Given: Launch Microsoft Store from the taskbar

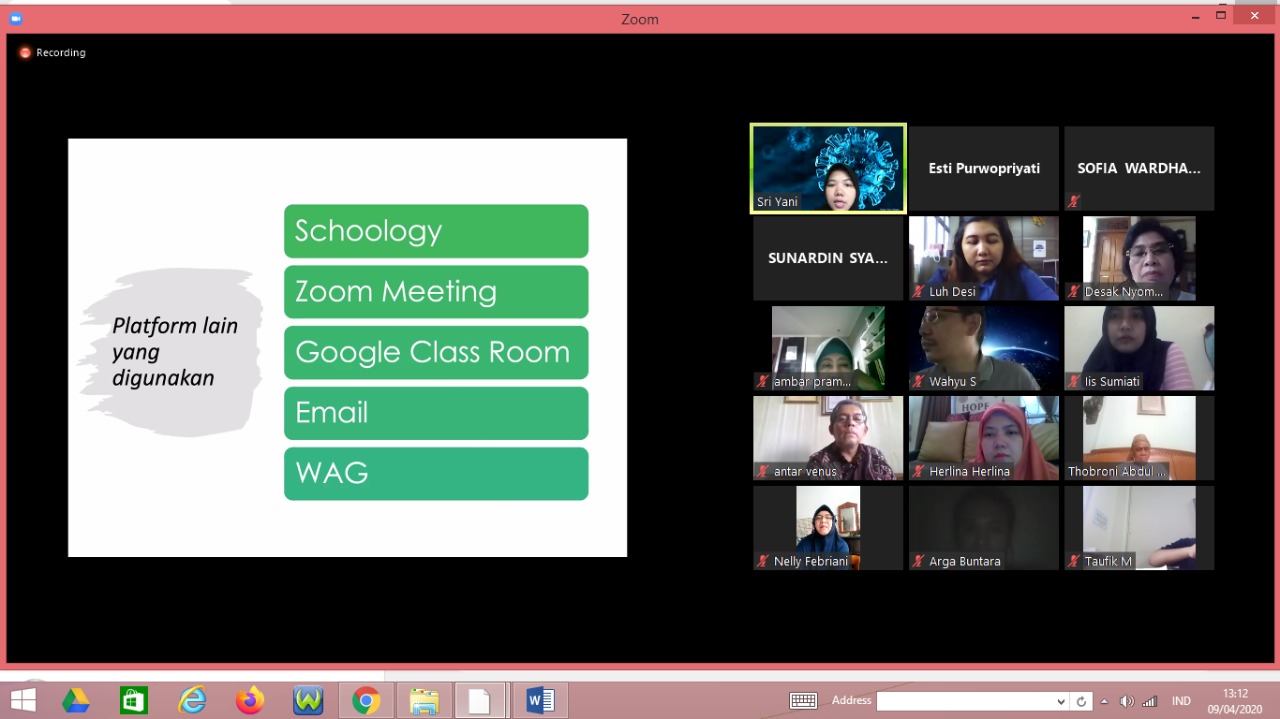Looking at the screenshot, I should pos(134,701).
